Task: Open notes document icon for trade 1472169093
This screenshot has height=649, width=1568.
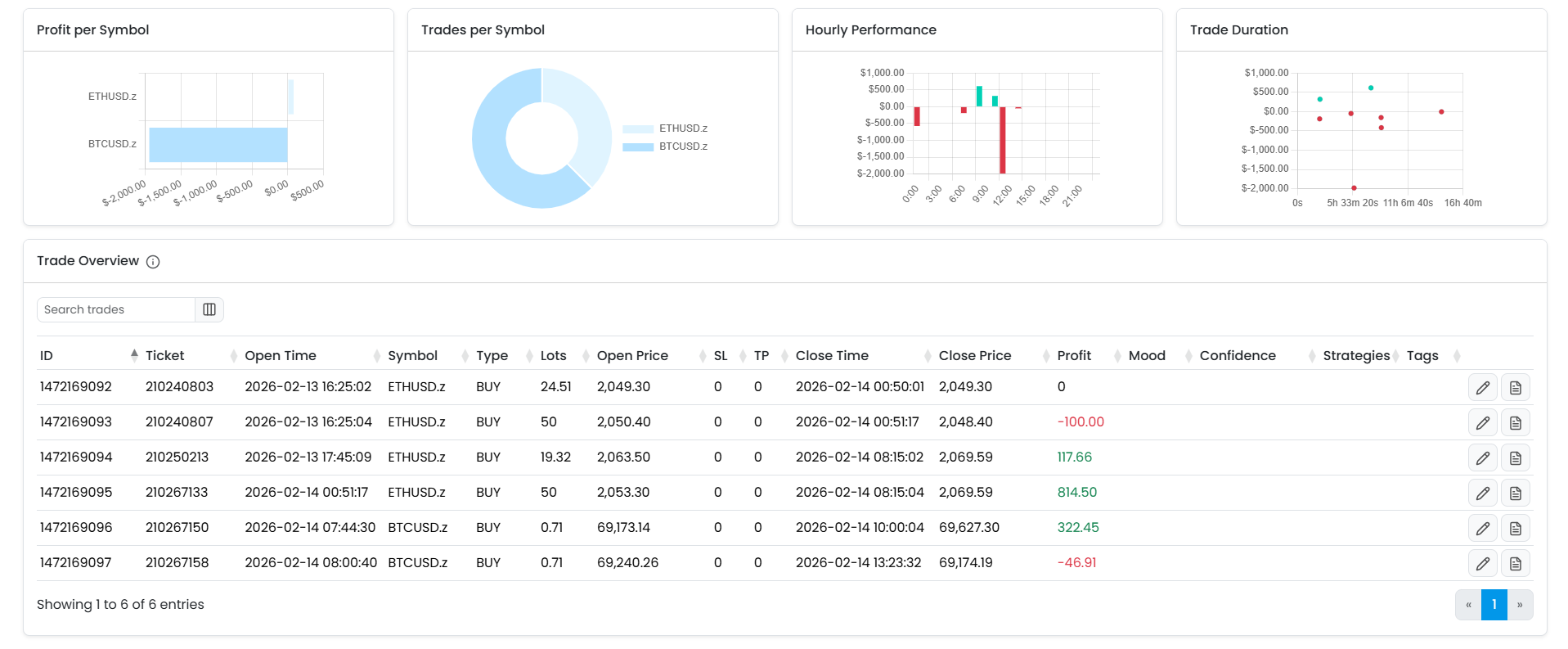Action: click(1515, 423)
